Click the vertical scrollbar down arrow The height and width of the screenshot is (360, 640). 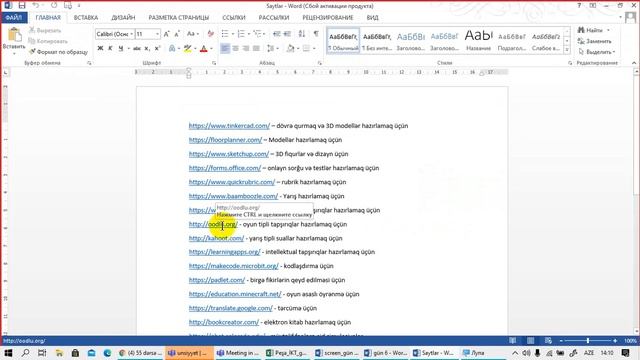636,331
